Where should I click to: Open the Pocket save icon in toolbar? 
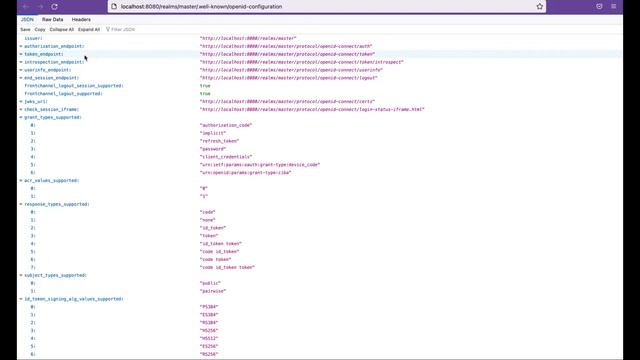click(599, 7)
